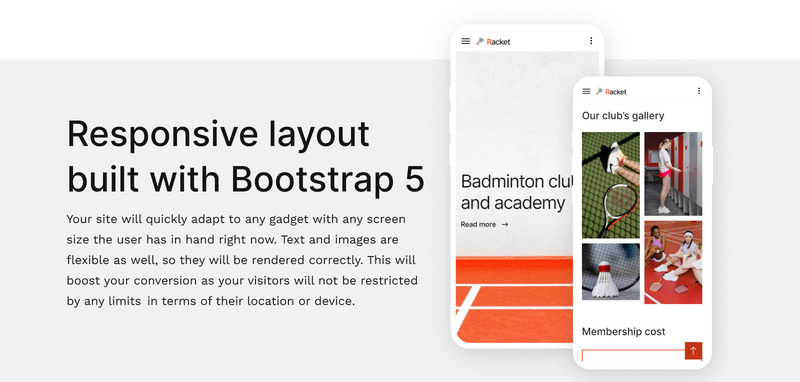Open three-dot menu on gallery phone mockup
Screen dimensions: 800x382
(698, 91)
